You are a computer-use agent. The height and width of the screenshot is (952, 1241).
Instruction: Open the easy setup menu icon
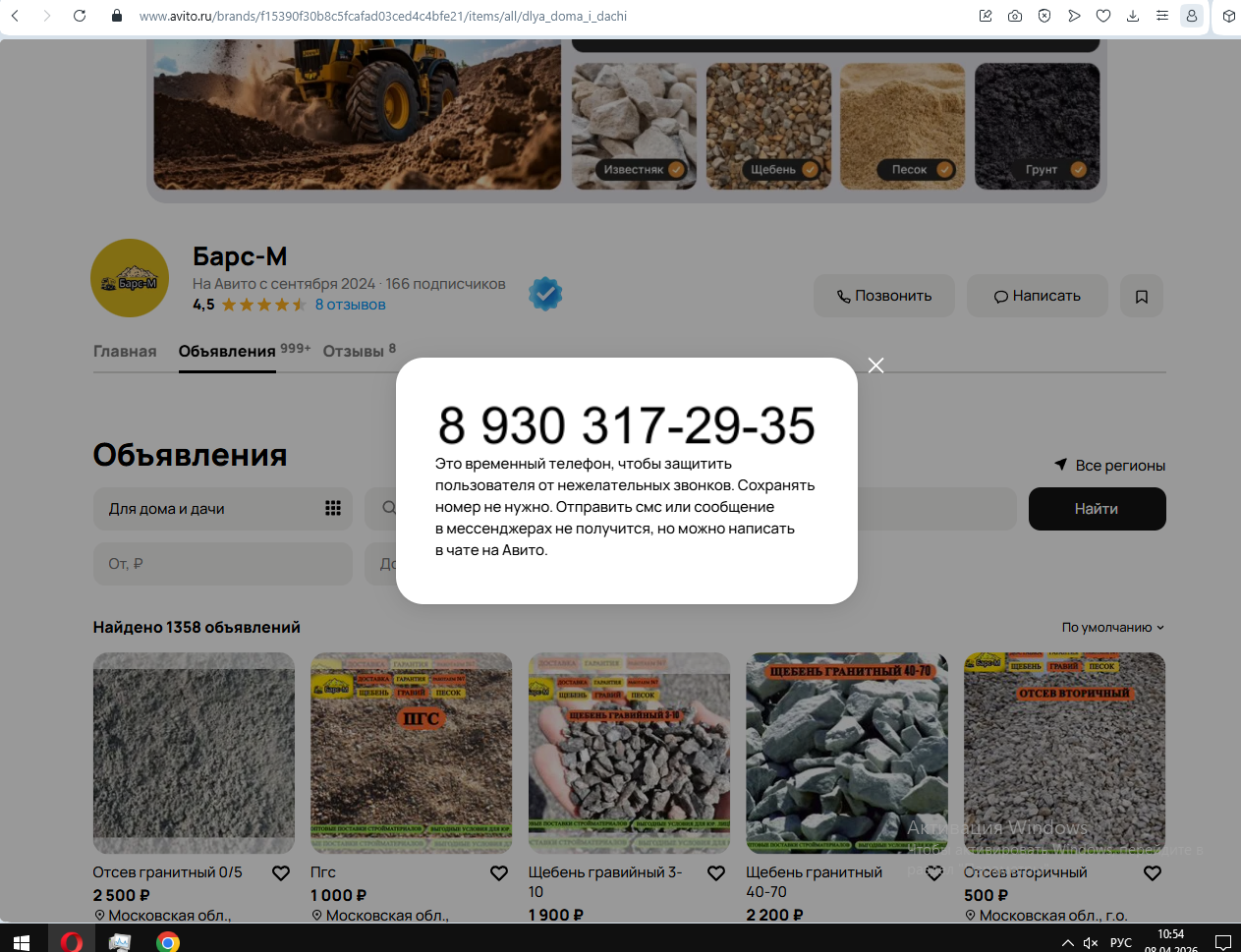(x=1162, y=16)
